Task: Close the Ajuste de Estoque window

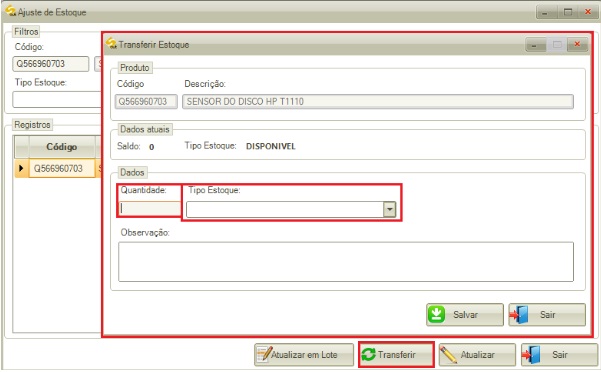Action: point(588,12)
